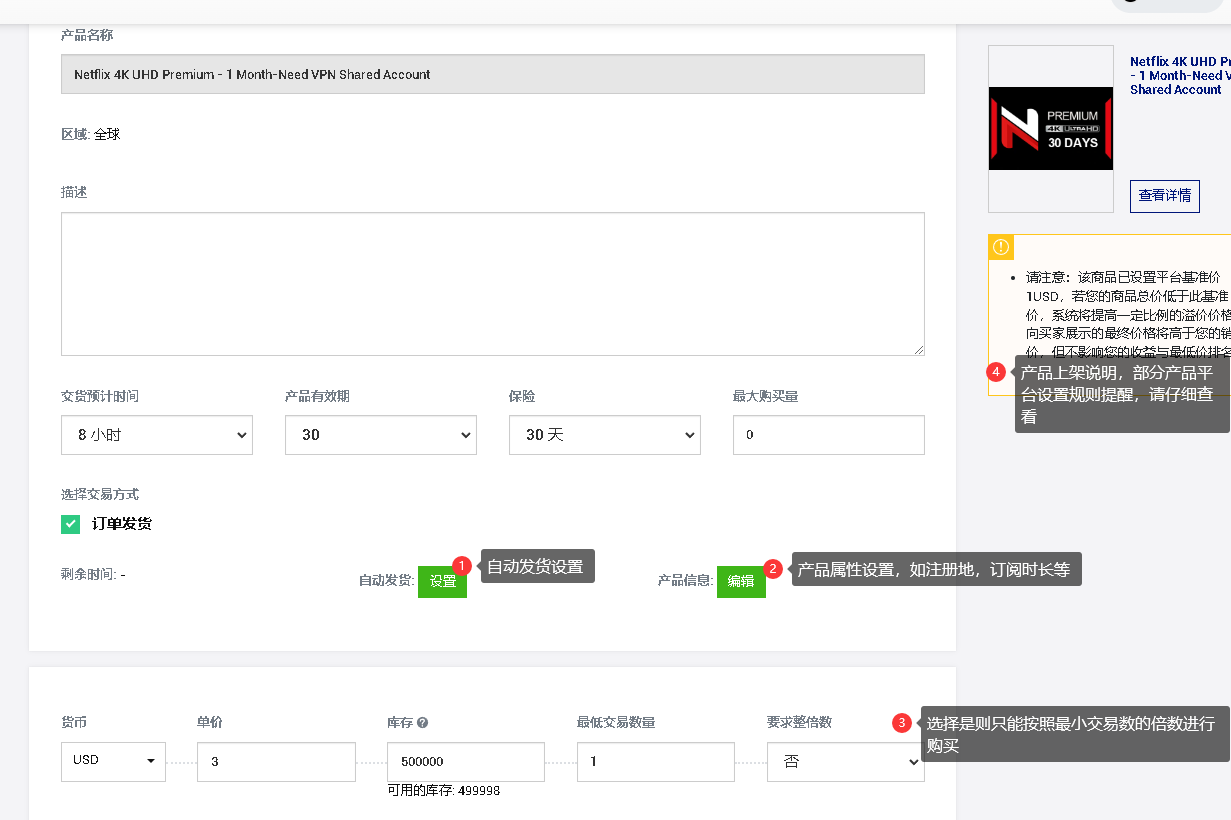Click the 最大购买量 input field
This screenshot has height=820, width=1231.
point(828,435)
